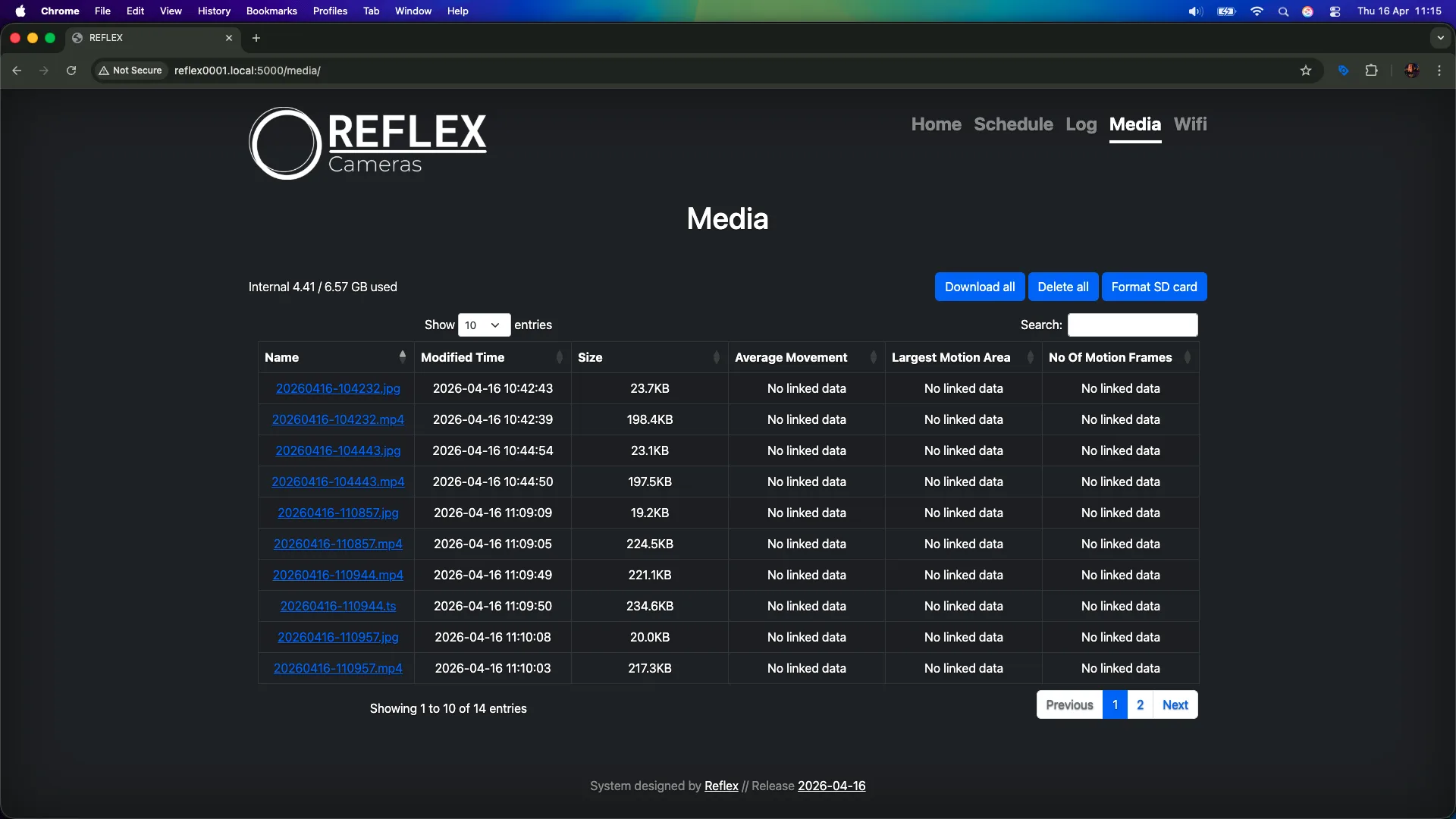1456x819 pixels.
Task: Open the volume menu bar icon
Action: pyautogui.click(x=1195, y=11)
